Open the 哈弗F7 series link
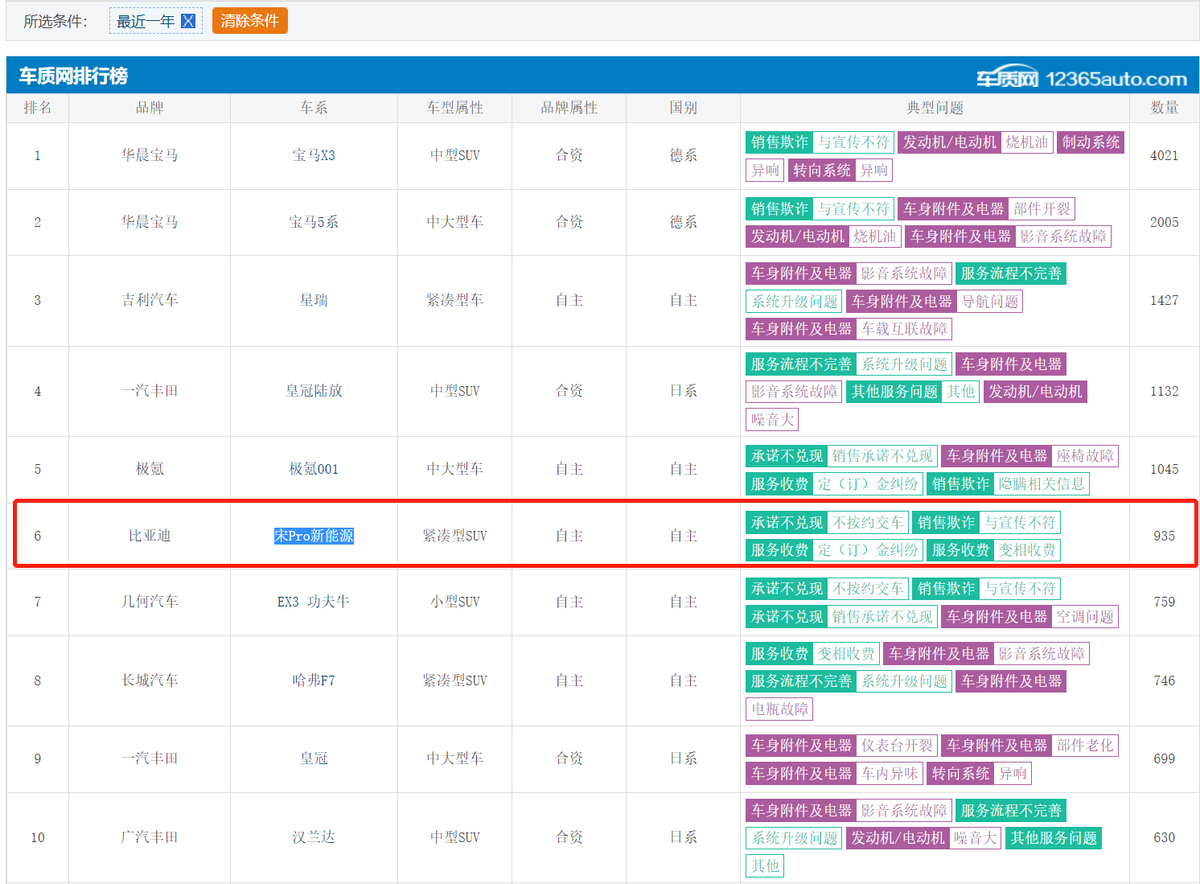This screenshot has width=1200, height=884. coord(314,681)
